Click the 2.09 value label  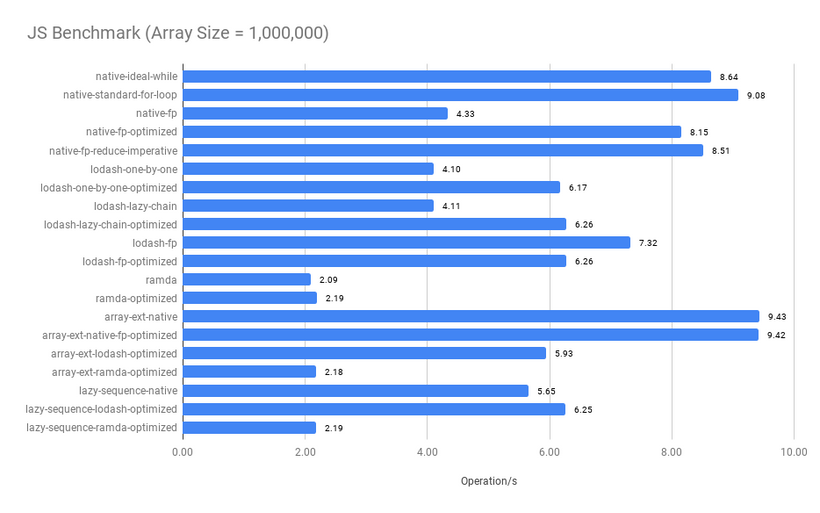[x=328, y=280]
